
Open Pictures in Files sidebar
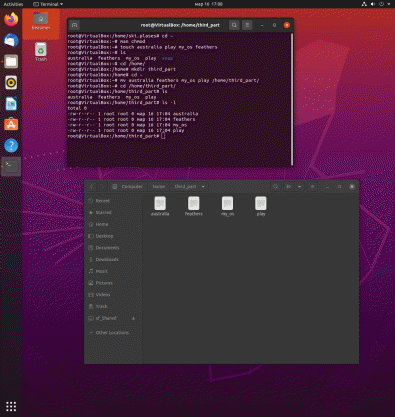(113, 283)
